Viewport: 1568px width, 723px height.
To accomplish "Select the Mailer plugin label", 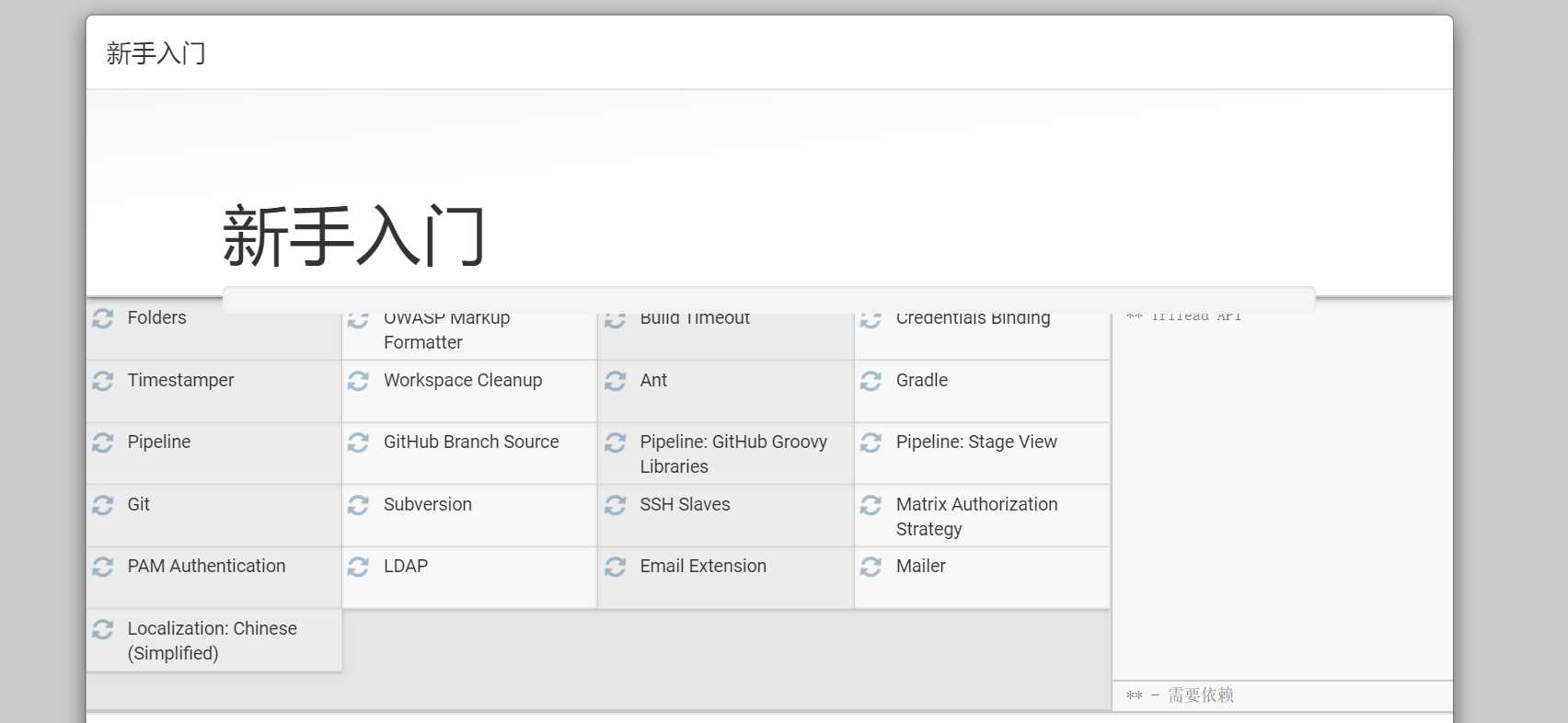I will pyautogui.click(x=921, y=566).
